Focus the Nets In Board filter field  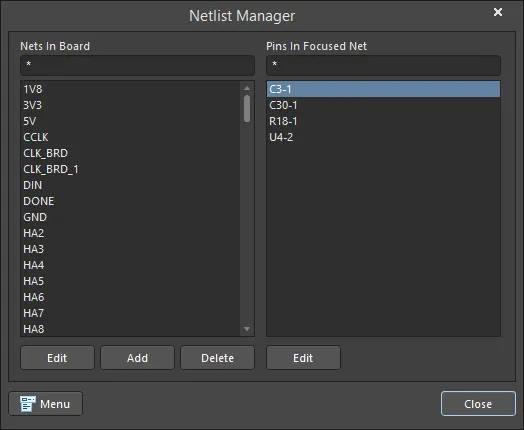pyautogui.click(x=137, y=65)
